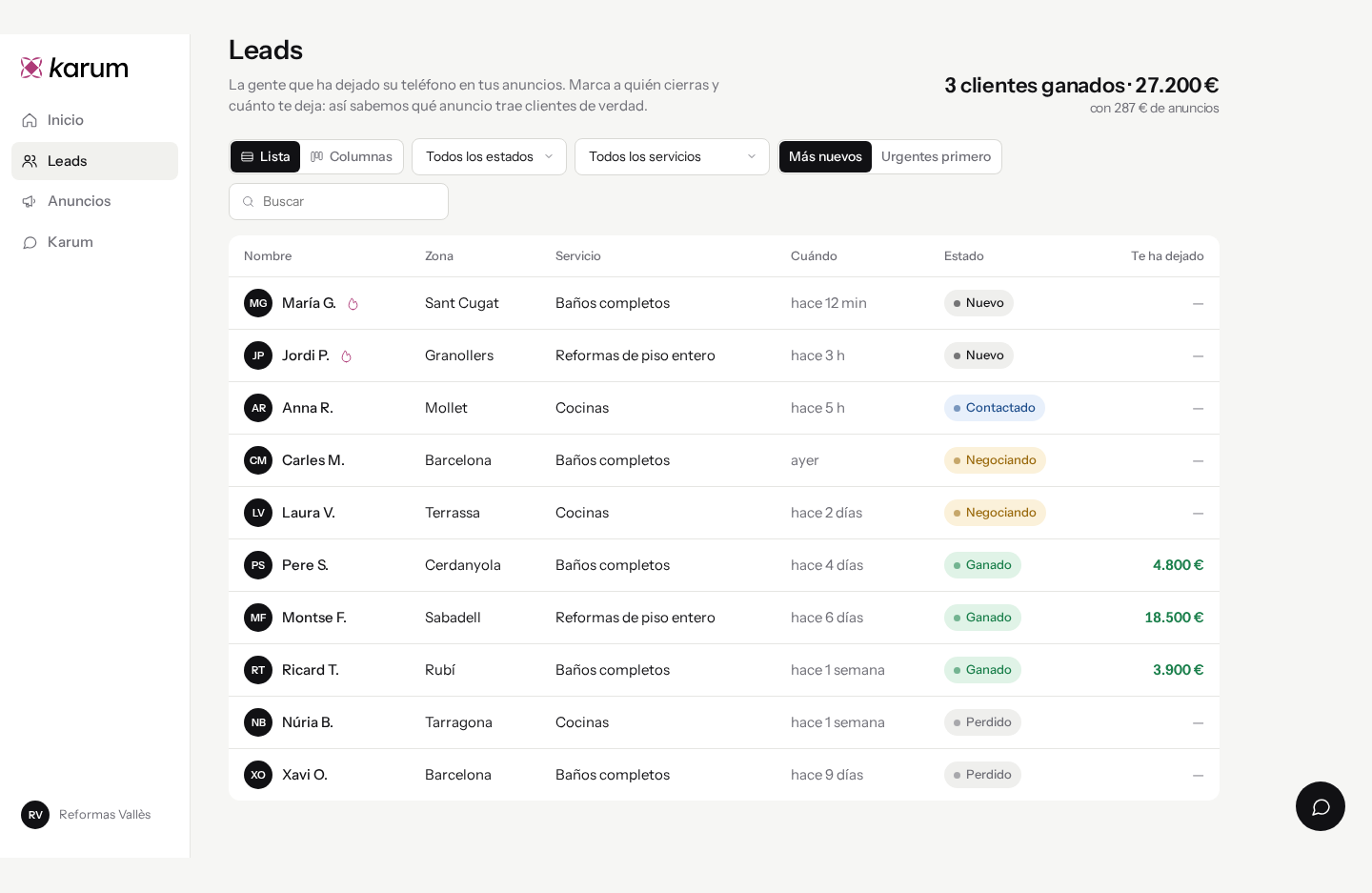Click the NB avatar of Núria B.

258,722
